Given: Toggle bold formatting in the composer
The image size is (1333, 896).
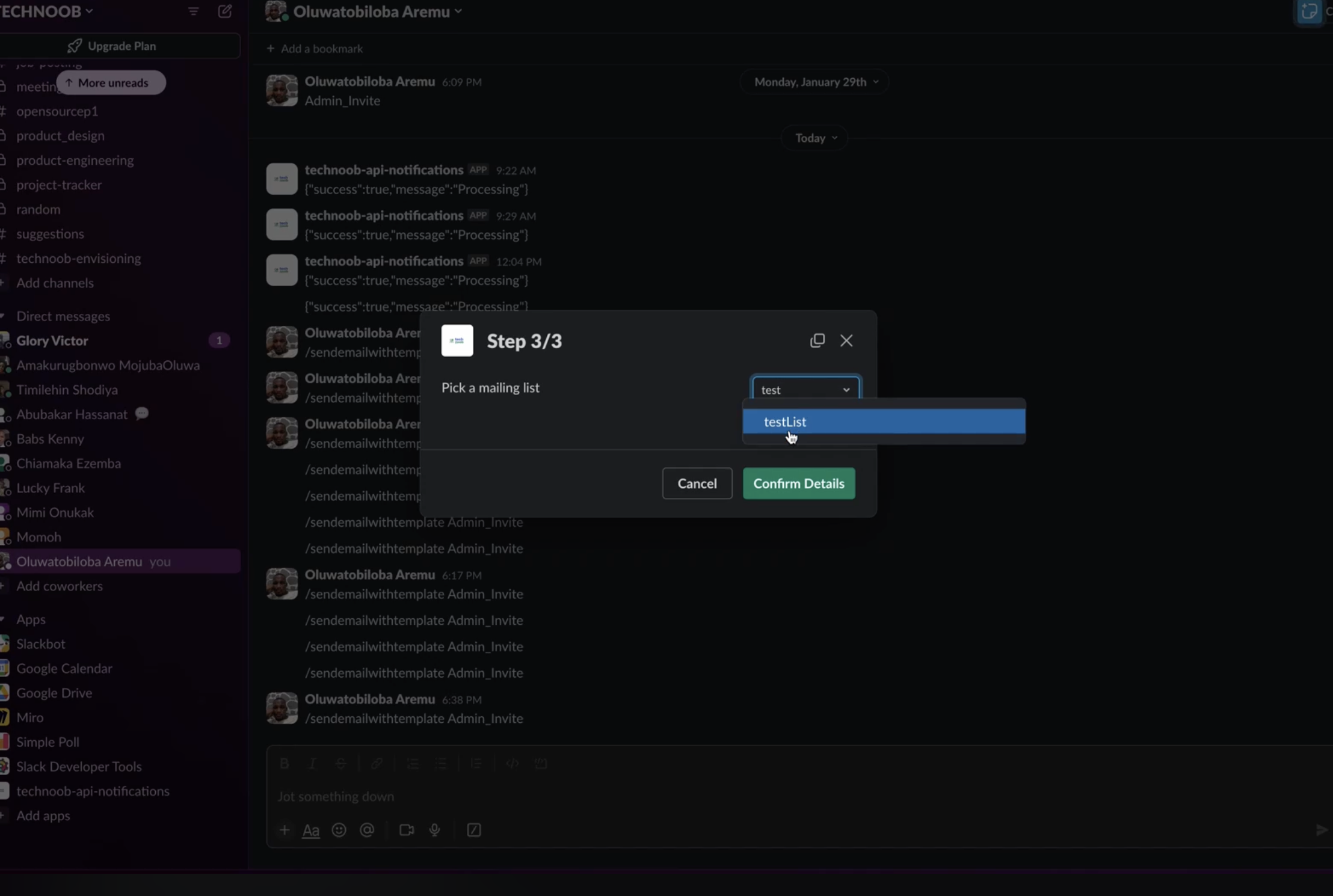Looking at the screenshot, I should click(x=283, y=763).
